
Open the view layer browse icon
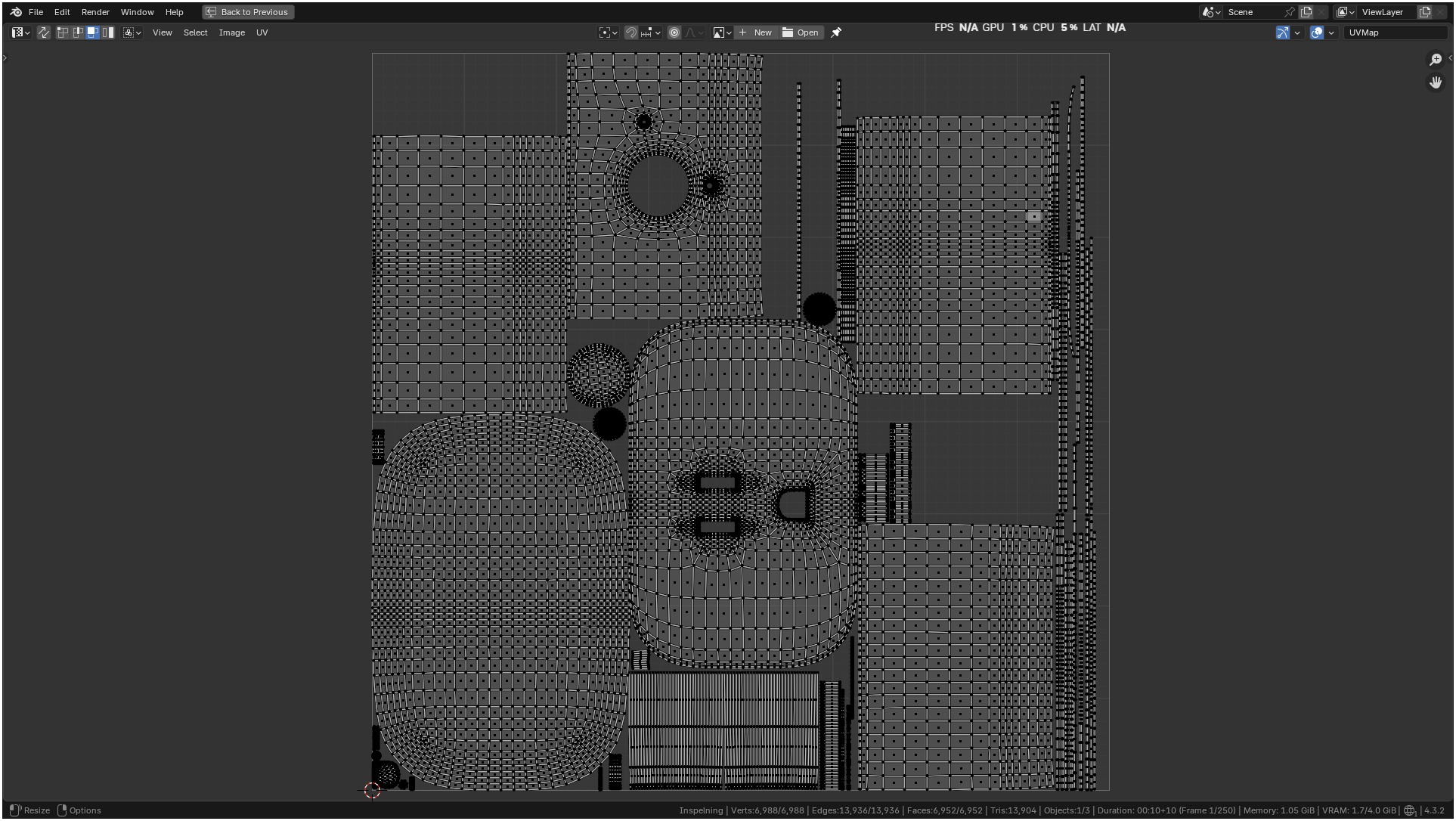(1346, 12)
